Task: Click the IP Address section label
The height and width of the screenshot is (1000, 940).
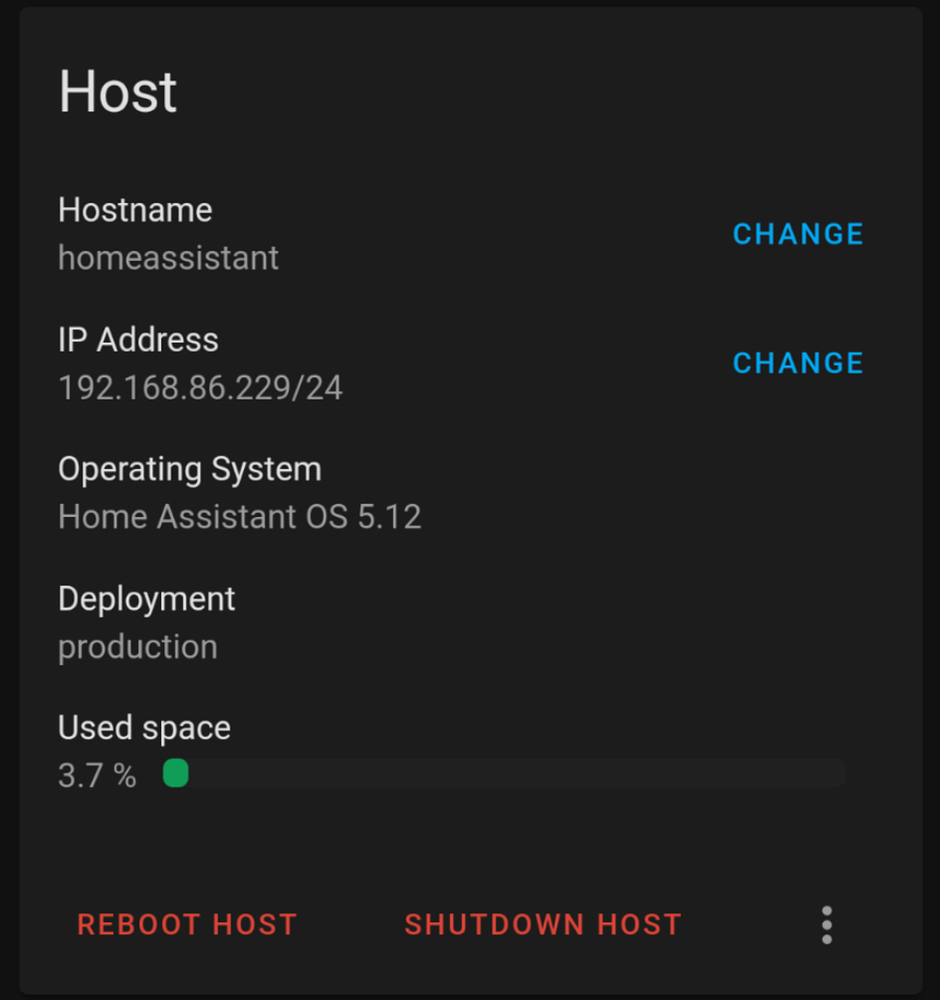Action: pos(138,340)
